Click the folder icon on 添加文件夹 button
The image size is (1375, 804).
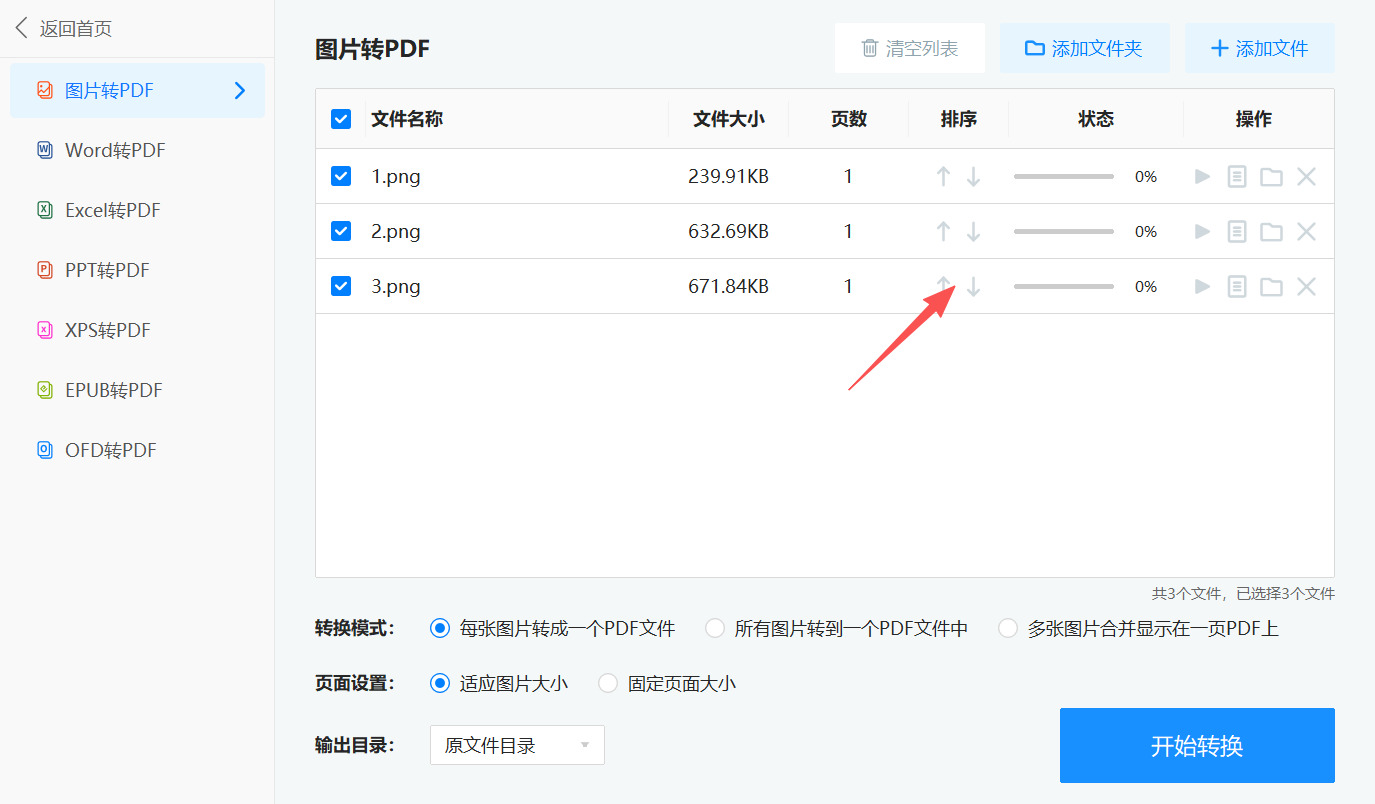coord(1034,47)
